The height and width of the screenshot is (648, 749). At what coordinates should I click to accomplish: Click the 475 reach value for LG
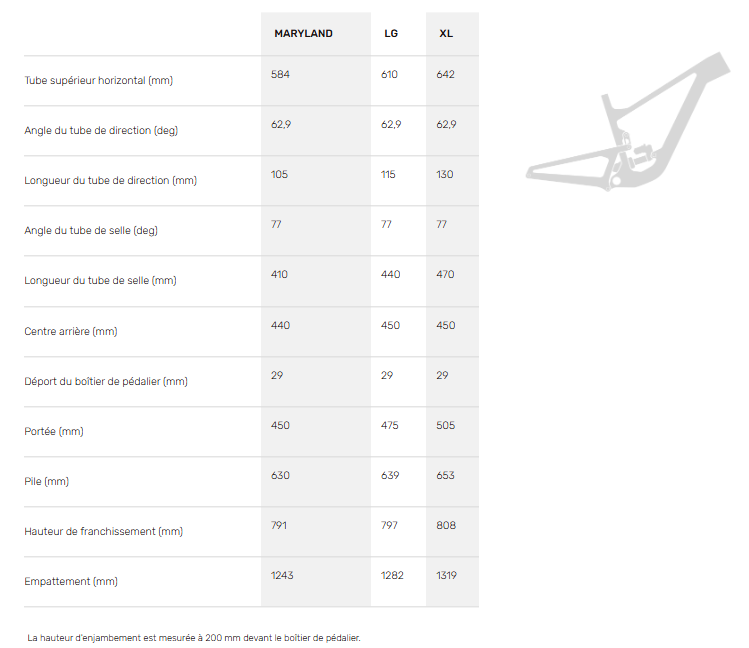point(390,425)
